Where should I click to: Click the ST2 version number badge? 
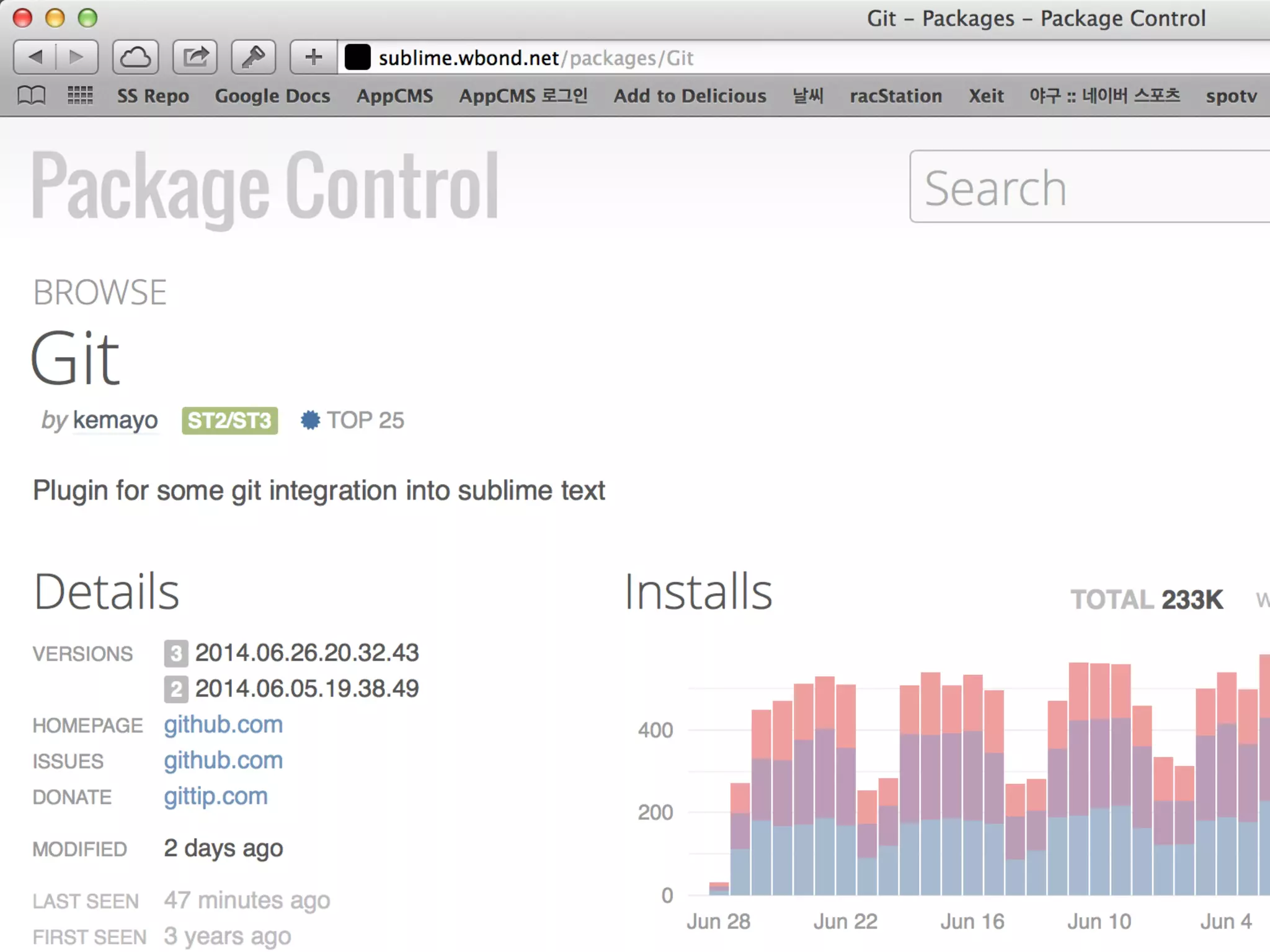click(176, 689)
